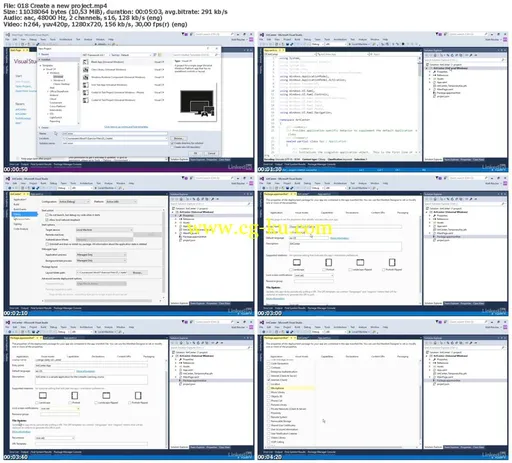The width and height of the screenshot is (512, 463).
Task: Click purple account avatar in 00:01:30 frame
Action: [506, 40]
